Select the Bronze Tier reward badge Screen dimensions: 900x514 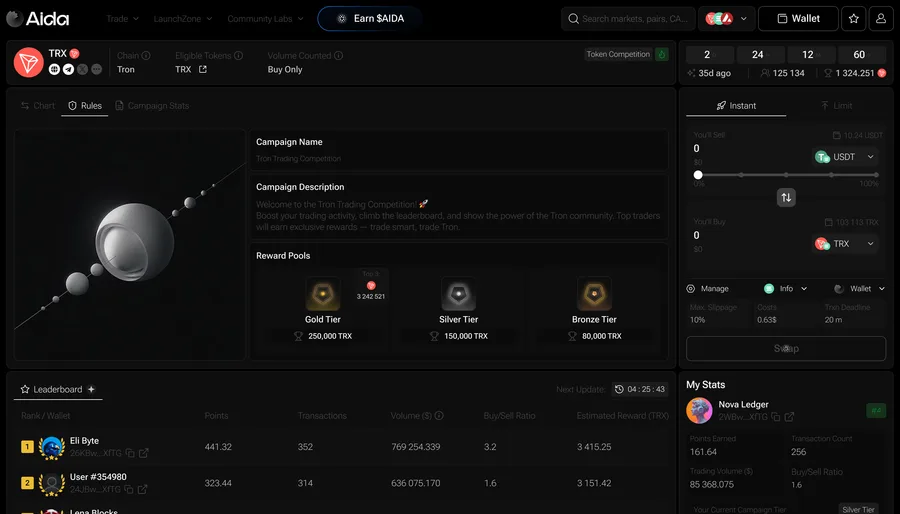[594, 294]
